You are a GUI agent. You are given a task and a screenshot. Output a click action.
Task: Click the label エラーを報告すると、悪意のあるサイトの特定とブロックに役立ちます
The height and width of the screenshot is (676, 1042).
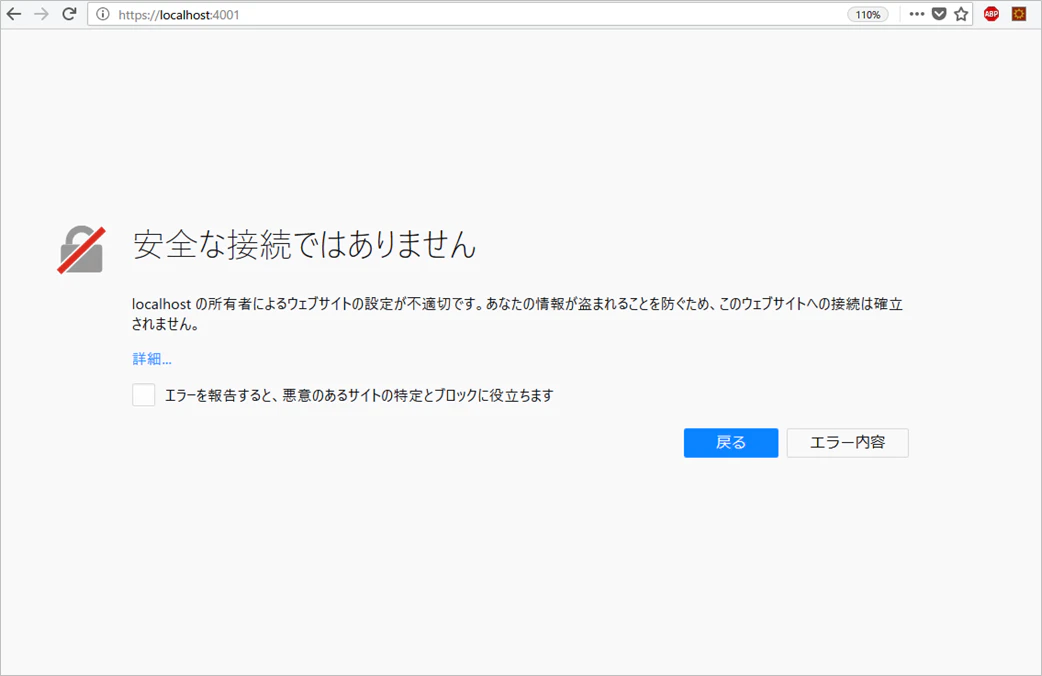point(359,395)
